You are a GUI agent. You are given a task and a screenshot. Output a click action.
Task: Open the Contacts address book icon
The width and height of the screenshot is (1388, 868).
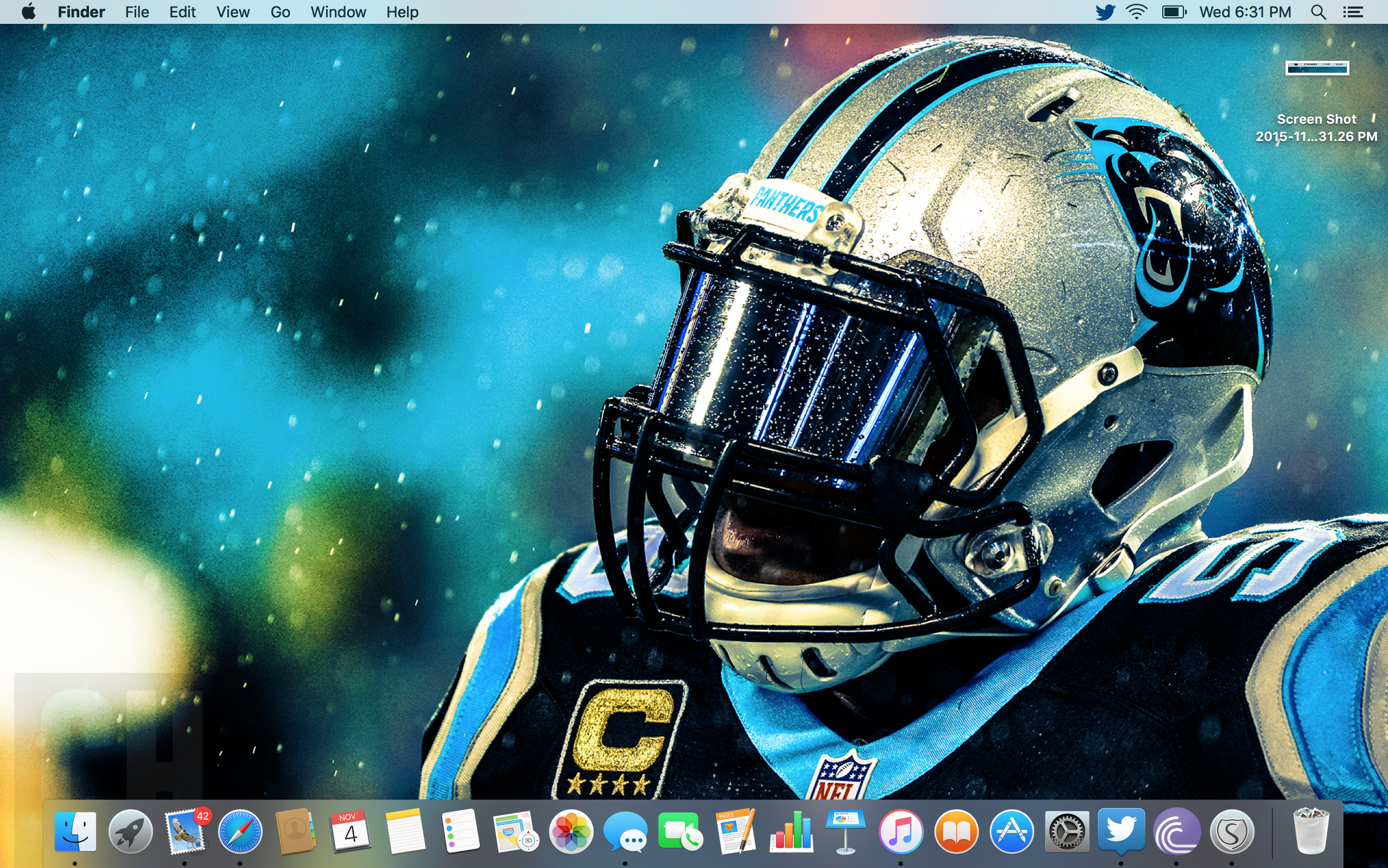click(295, 831)
